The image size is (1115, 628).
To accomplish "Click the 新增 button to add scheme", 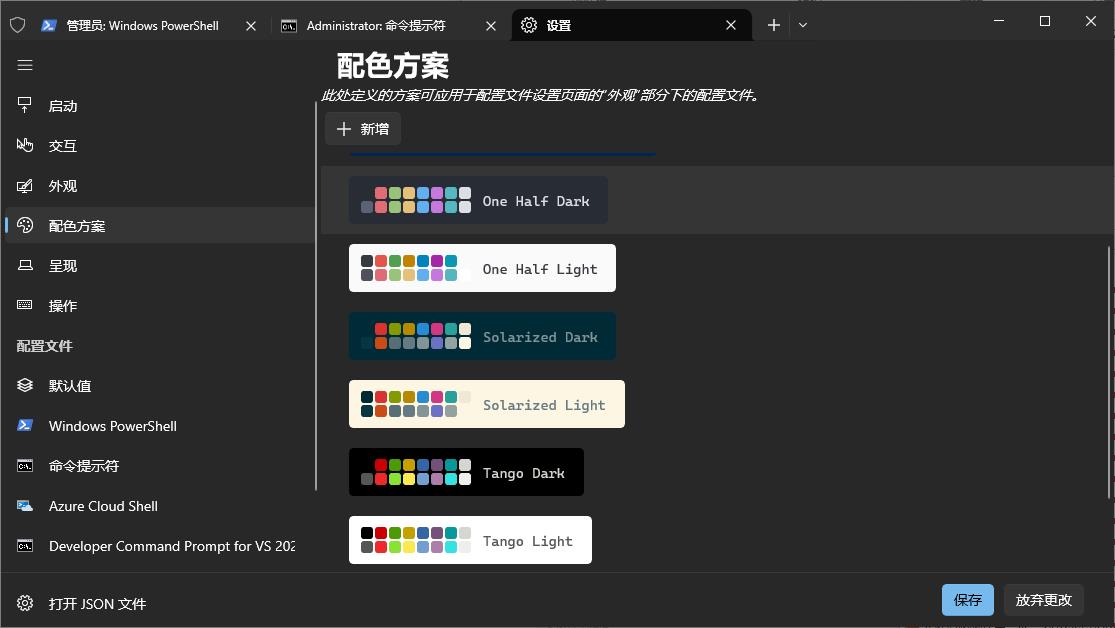I will [x=362, y=128].
